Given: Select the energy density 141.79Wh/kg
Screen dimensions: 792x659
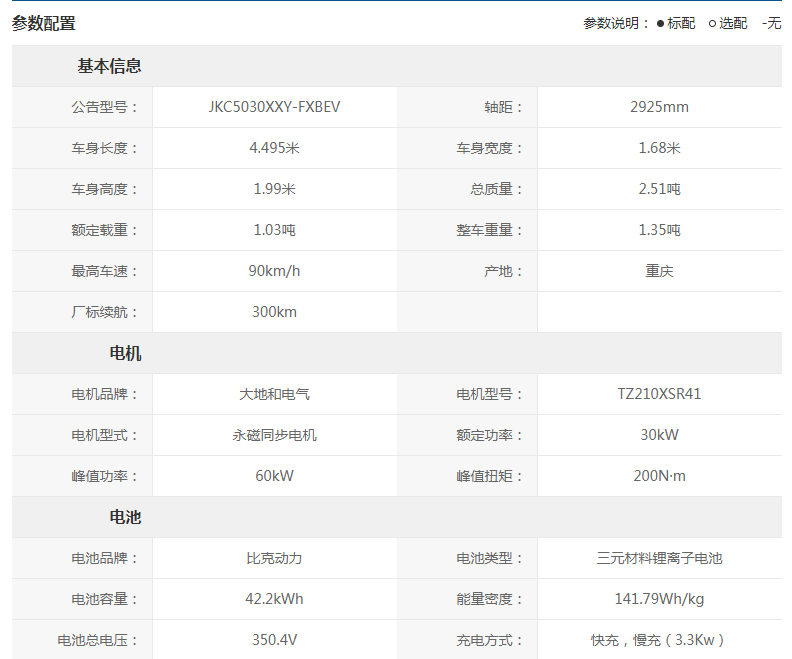Looking at the screenshot, I should coord(659,599).
